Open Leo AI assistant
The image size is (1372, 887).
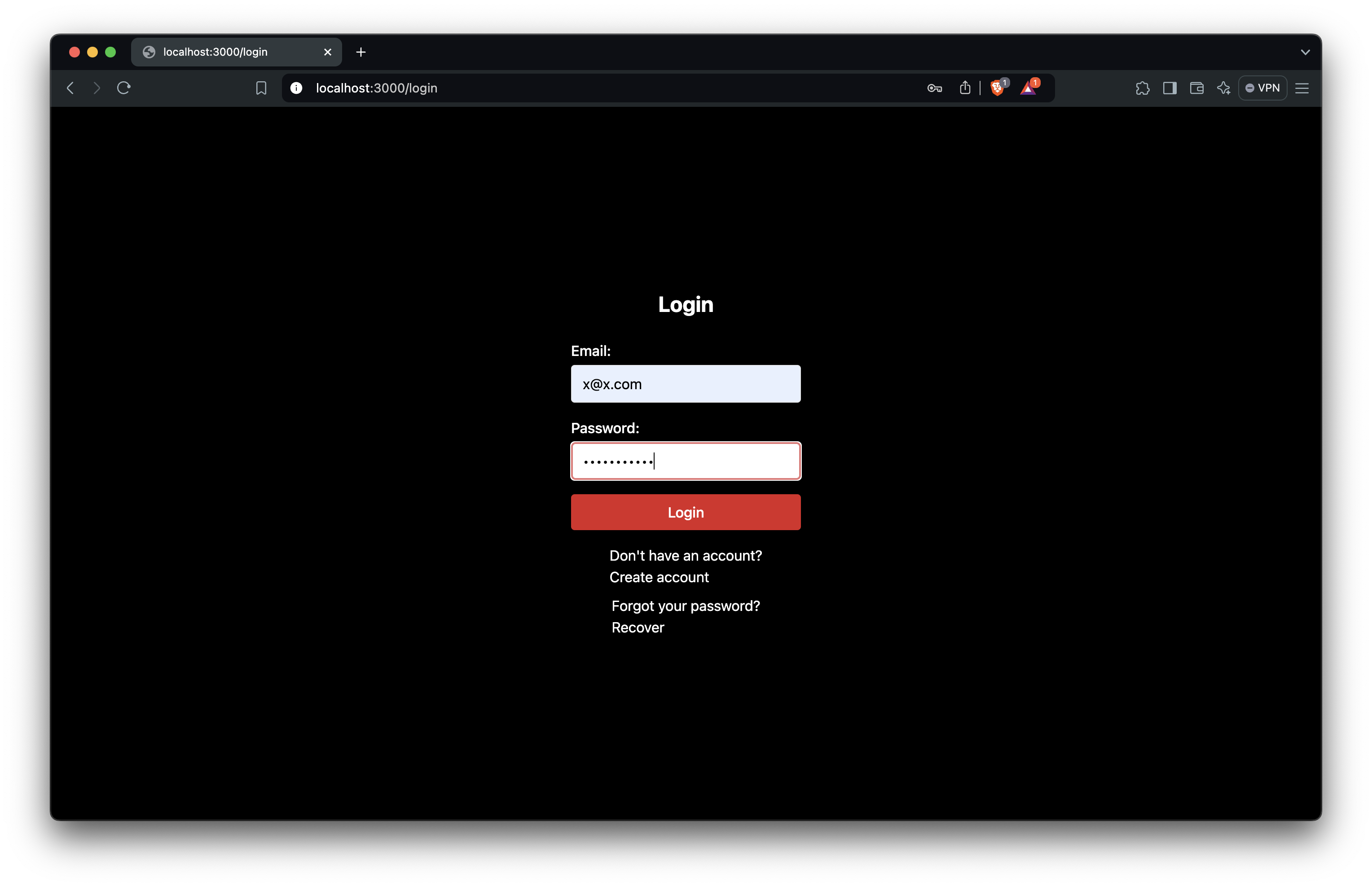click(1223, 88)
